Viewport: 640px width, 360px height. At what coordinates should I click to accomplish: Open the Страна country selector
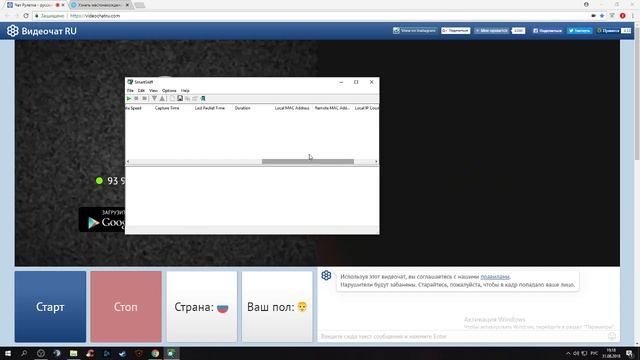pyautogui.click(x=202, y=307)
